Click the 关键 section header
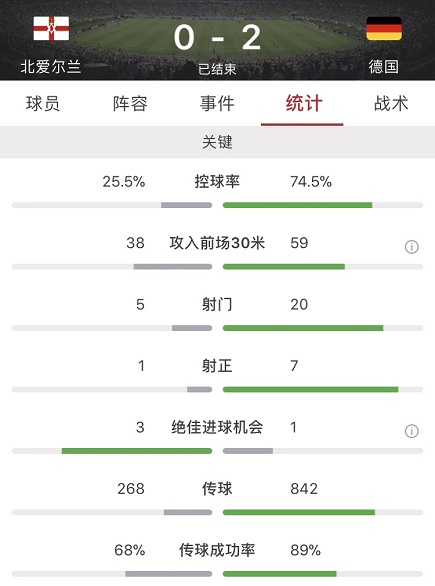Image resolution: width=435 pixels, height=586 pixels. (218, 142)
